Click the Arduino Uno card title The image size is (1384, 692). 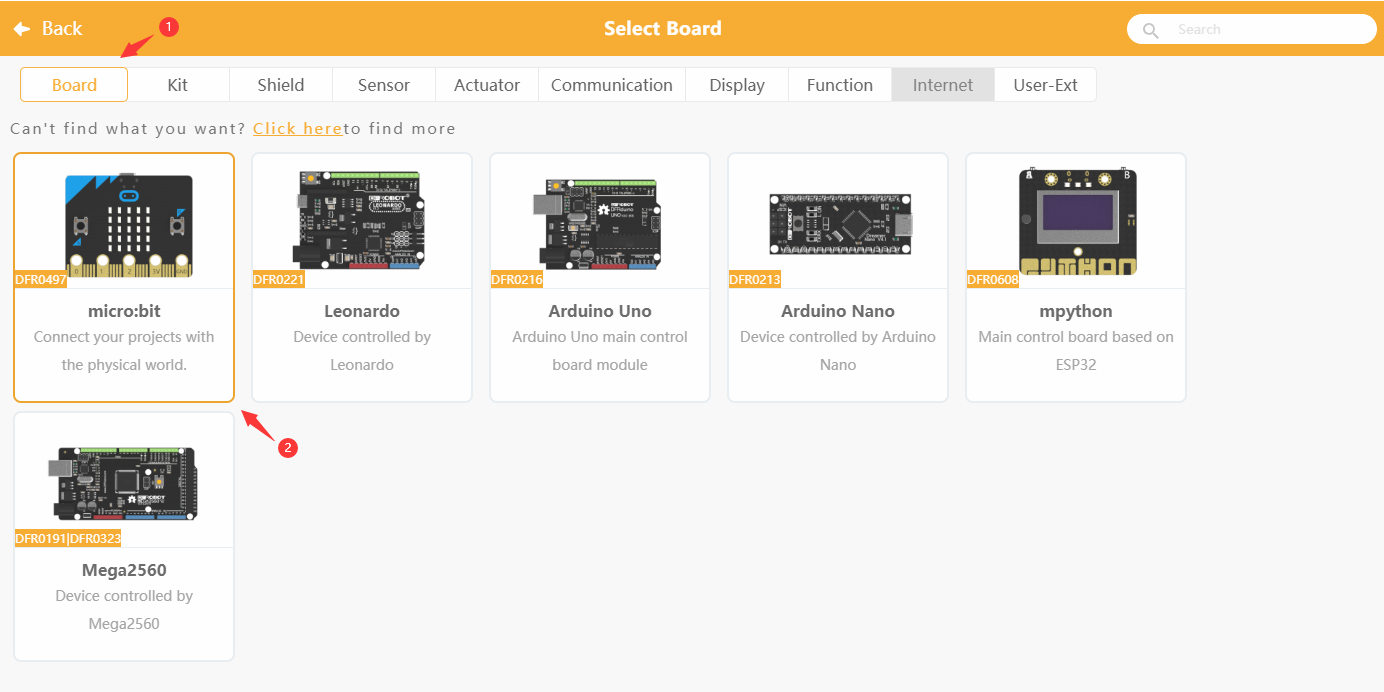click(600, 311)
